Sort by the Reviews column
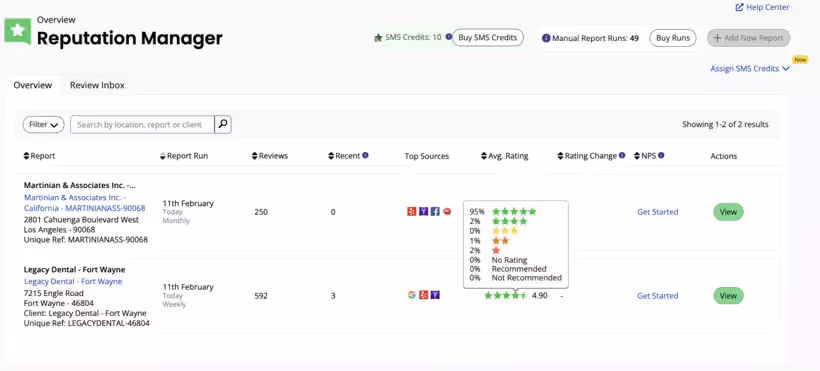Screen dimensions: 820x371 click(x=270, y=156)
